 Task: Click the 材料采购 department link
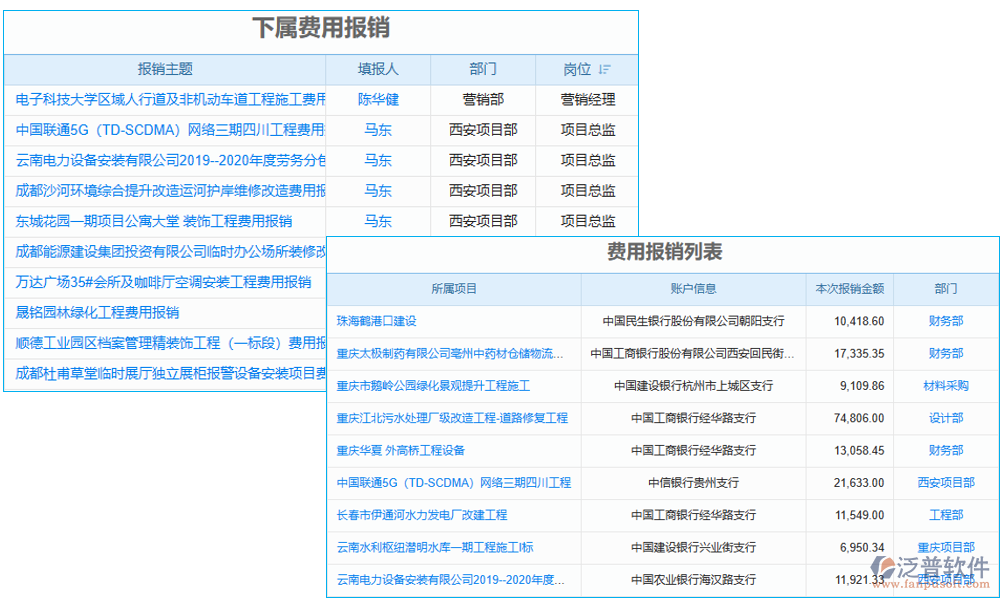point(946,386)
